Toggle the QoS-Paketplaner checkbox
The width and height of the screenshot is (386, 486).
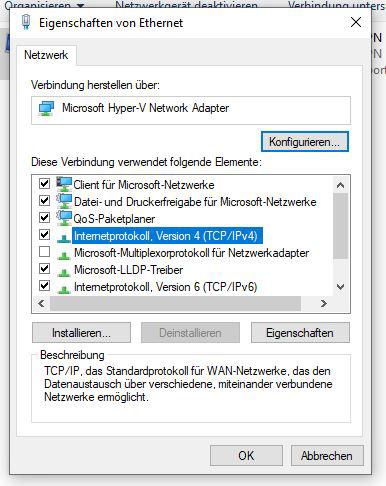coord(44,218)
